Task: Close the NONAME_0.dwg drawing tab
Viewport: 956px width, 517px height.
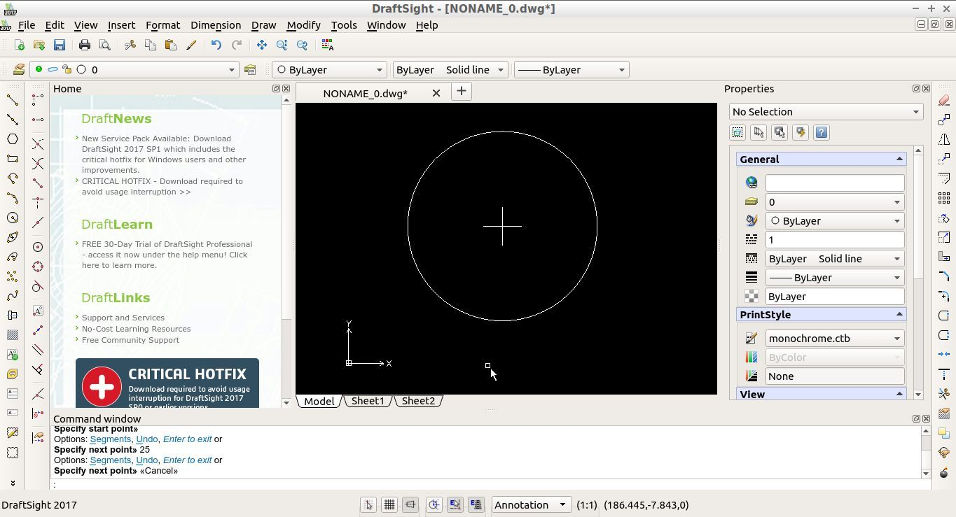Action: point(436,93)
